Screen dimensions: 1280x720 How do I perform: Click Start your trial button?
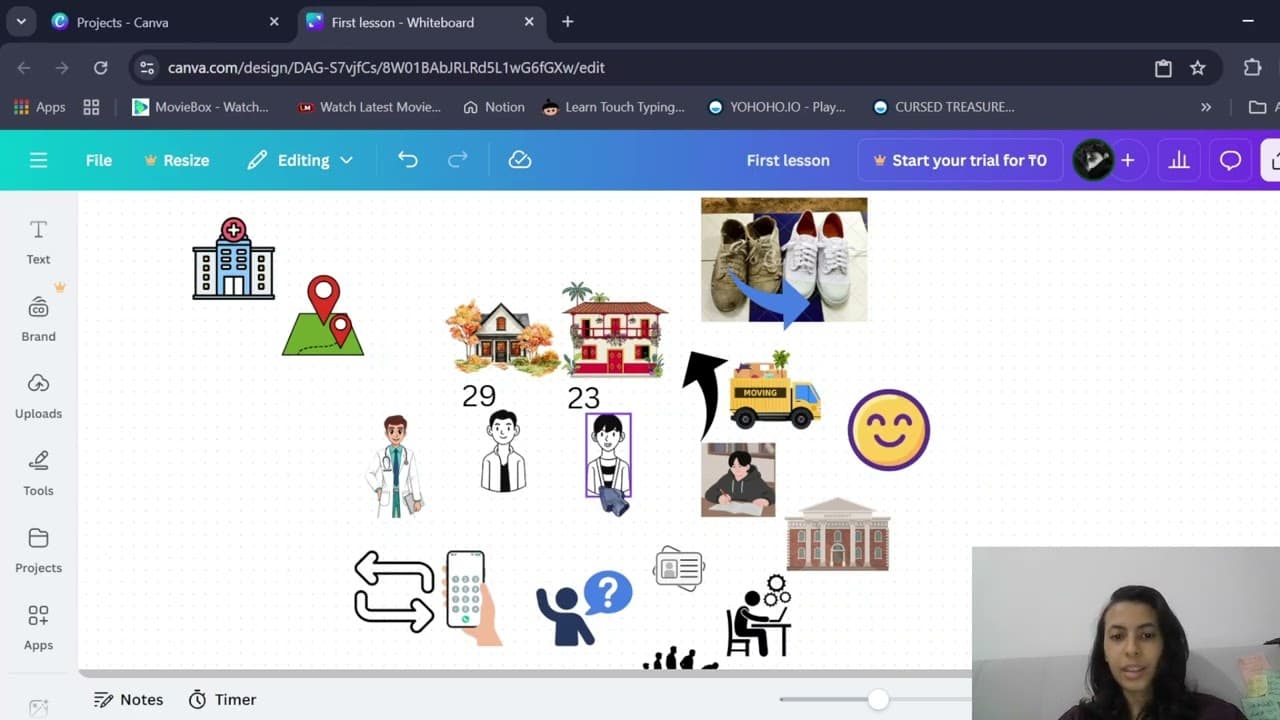coord(958,160)
